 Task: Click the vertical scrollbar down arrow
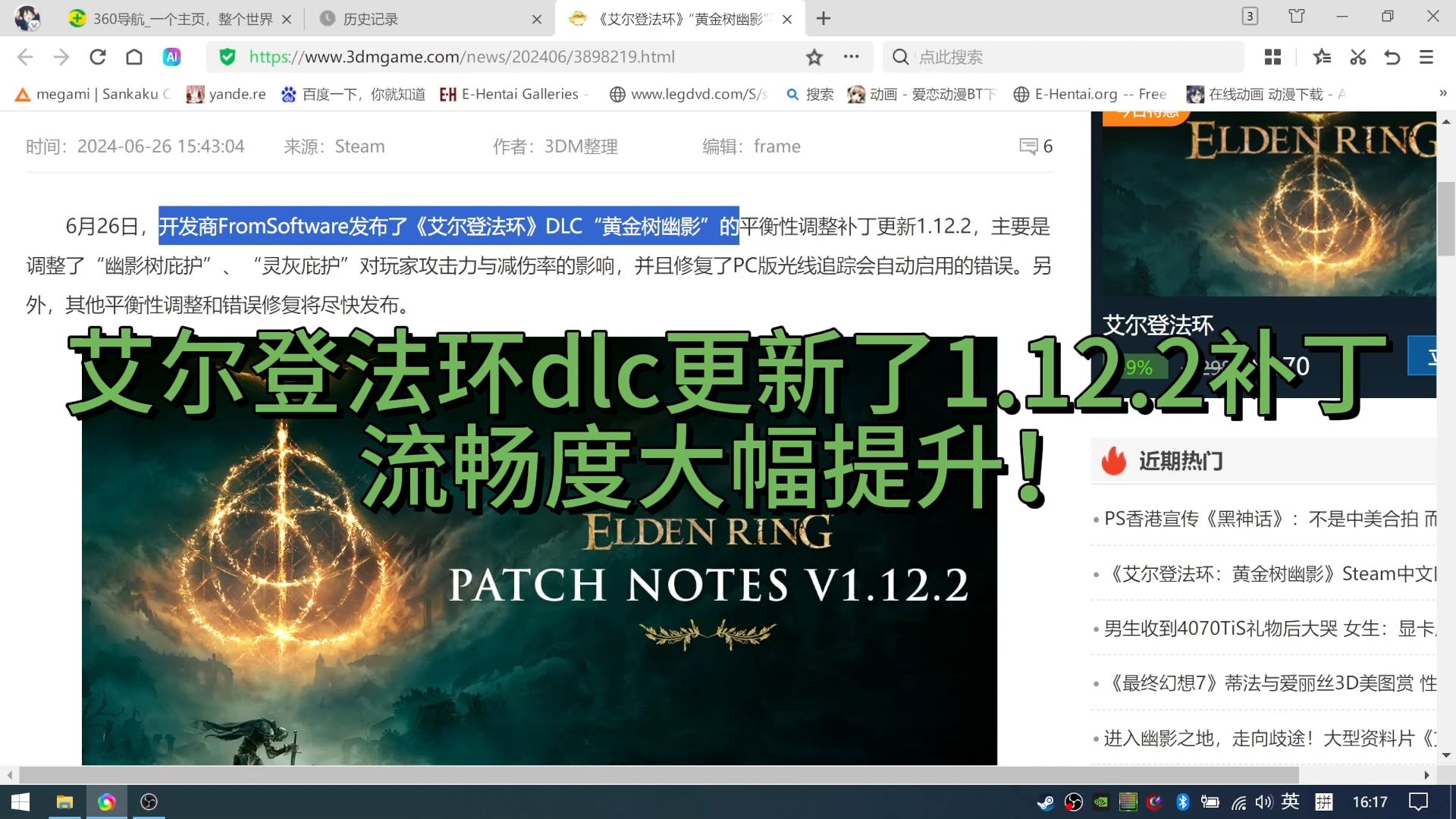[1446, 755]
